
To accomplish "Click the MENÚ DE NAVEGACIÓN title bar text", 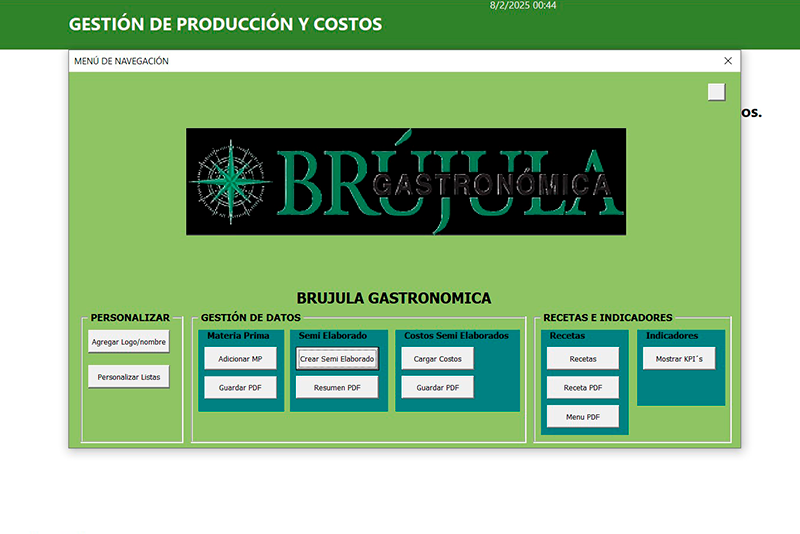I will pos(121,61).
